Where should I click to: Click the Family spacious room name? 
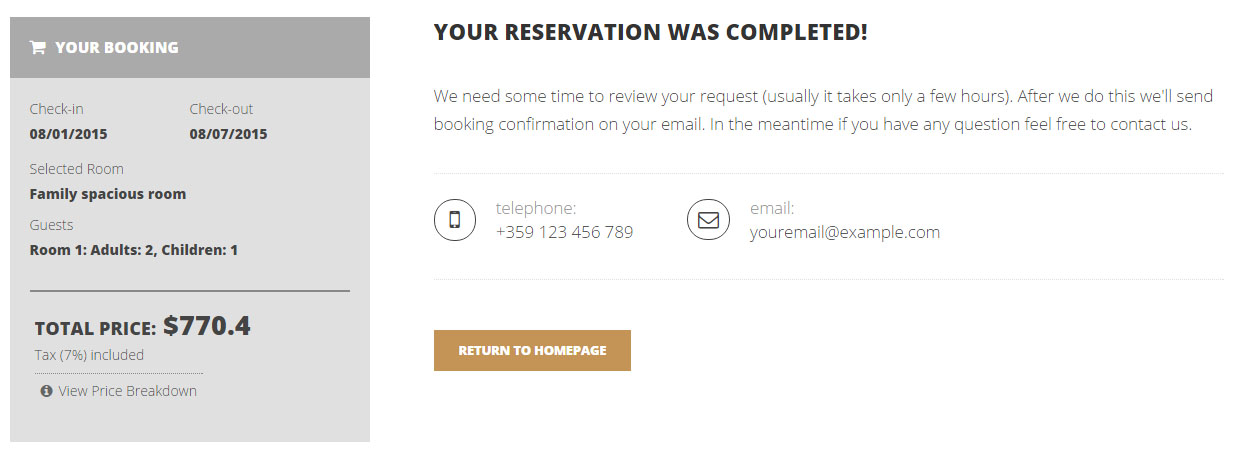108,194
